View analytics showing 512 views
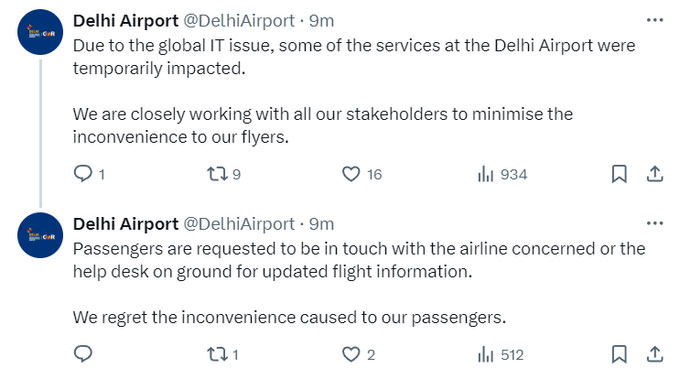Screen dimensions: 680x379 [501, 355]
